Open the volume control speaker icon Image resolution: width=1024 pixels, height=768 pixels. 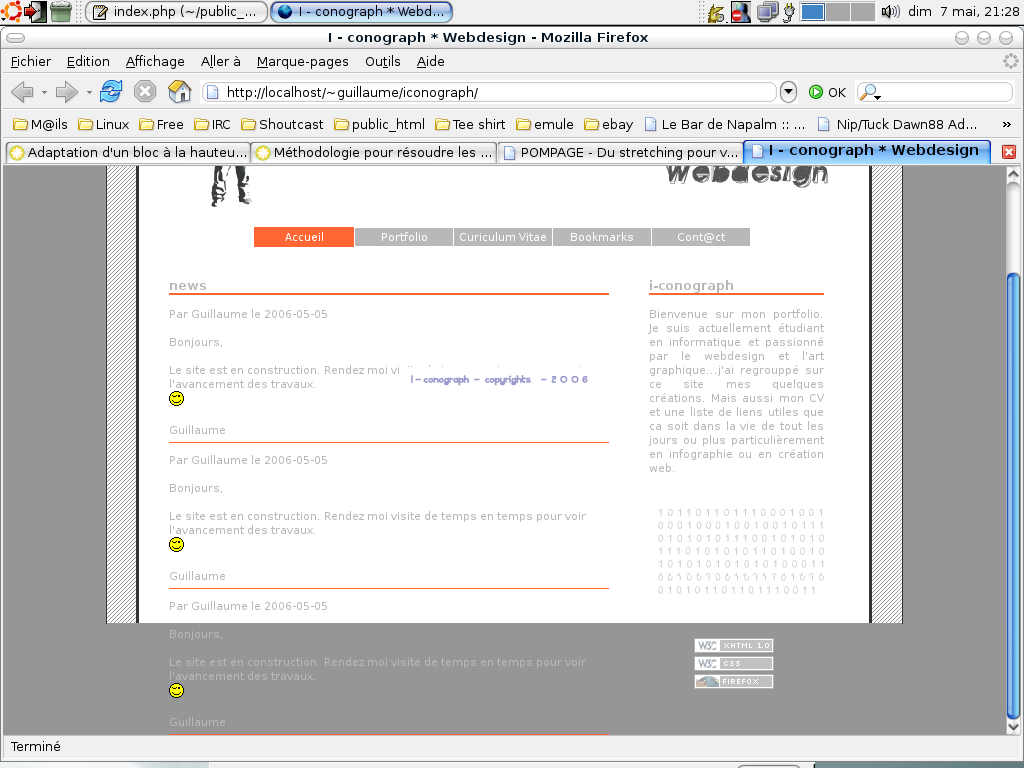pos(890,12)
